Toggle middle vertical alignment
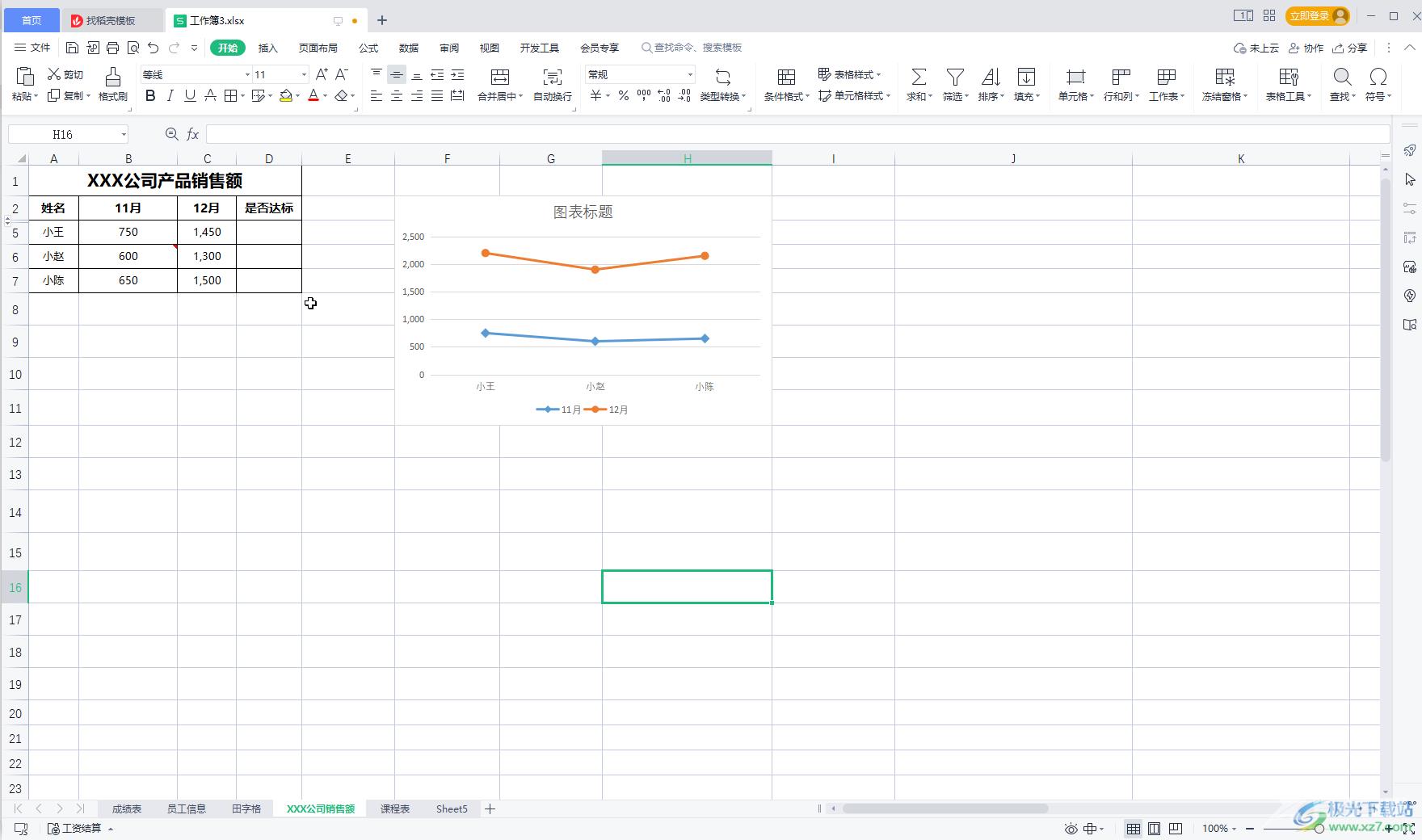This screenshot has width=1422, height=840. 397,74
